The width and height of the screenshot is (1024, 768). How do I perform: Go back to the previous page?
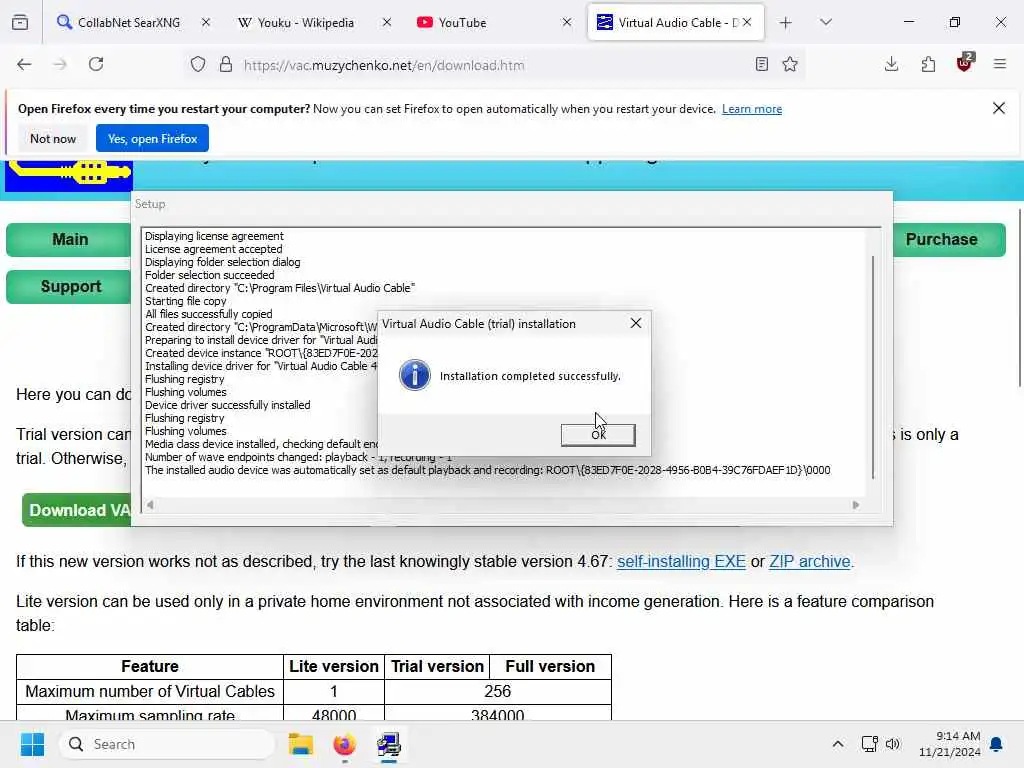(24, 64)
